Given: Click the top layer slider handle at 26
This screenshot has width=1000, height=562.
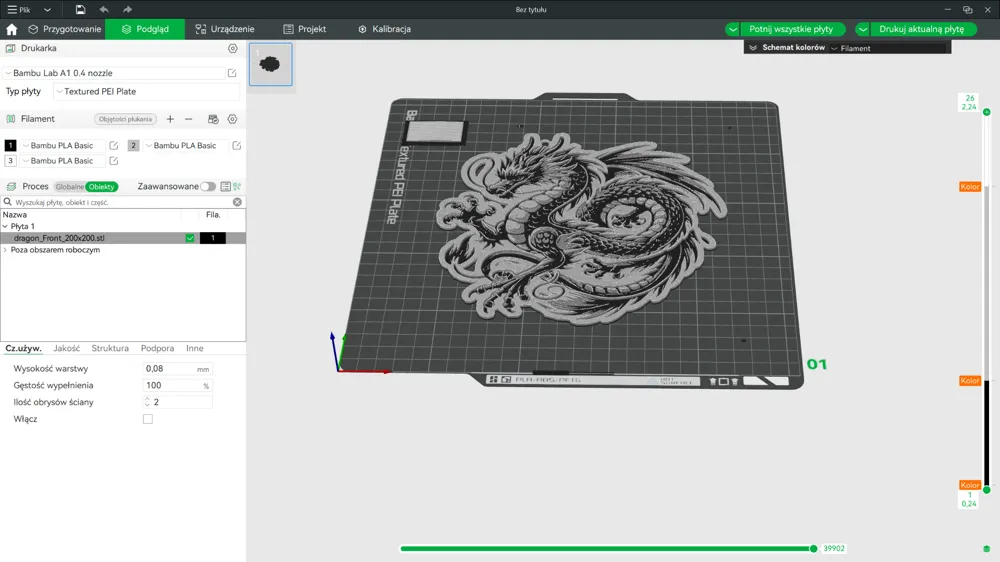Looking at the screenshot, I should pos(987,112).
